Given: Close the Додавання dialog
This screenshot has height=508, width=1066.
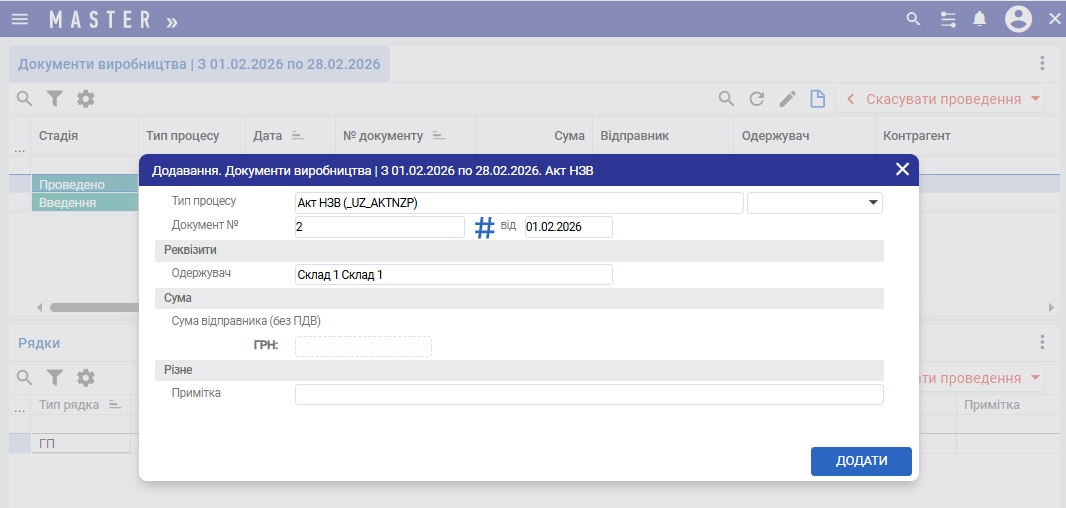Looking at the screenshot, I should (902, 169).
